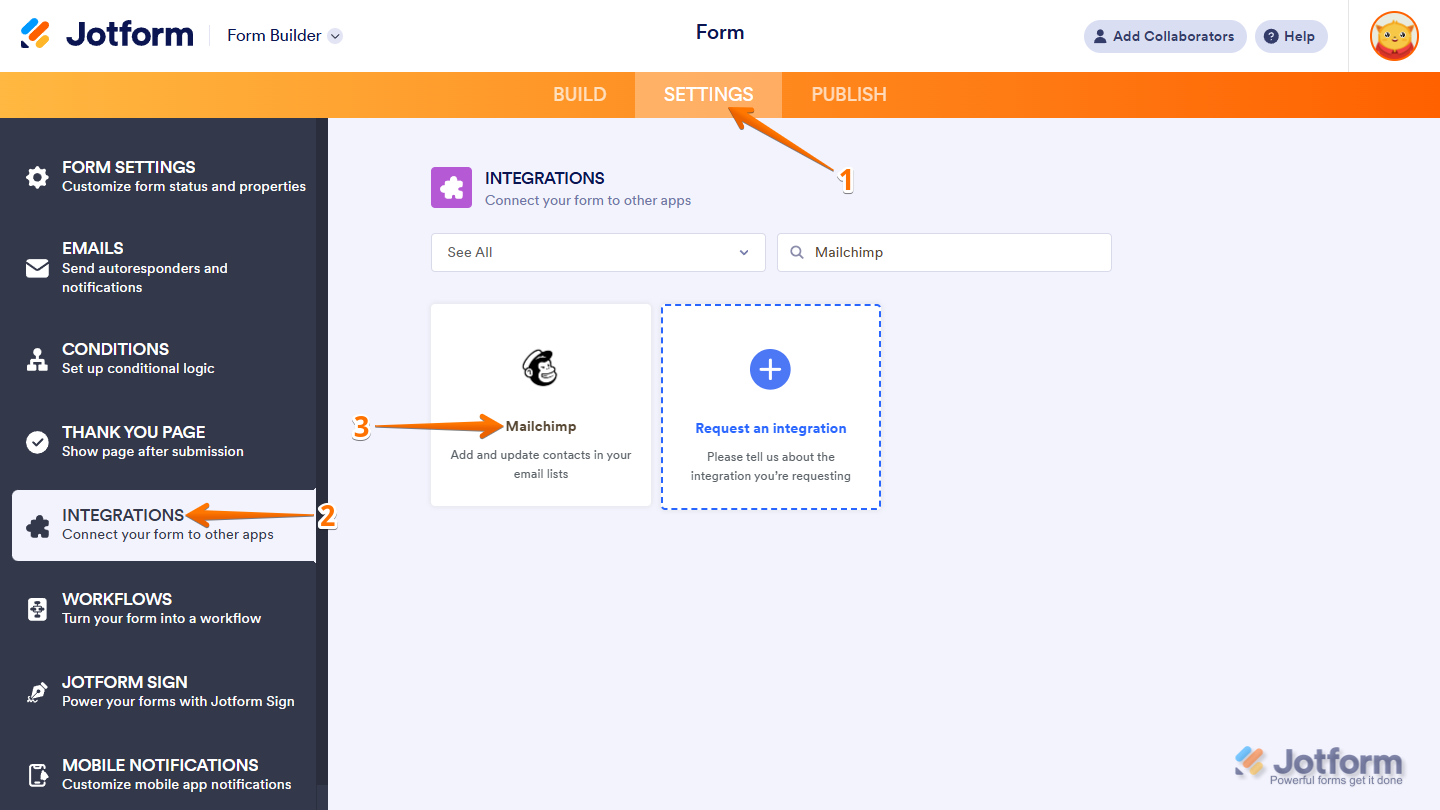This screenshot has height=810, width=1440.
Task: Expand the See All category dropdown
Action: point(597,252)
